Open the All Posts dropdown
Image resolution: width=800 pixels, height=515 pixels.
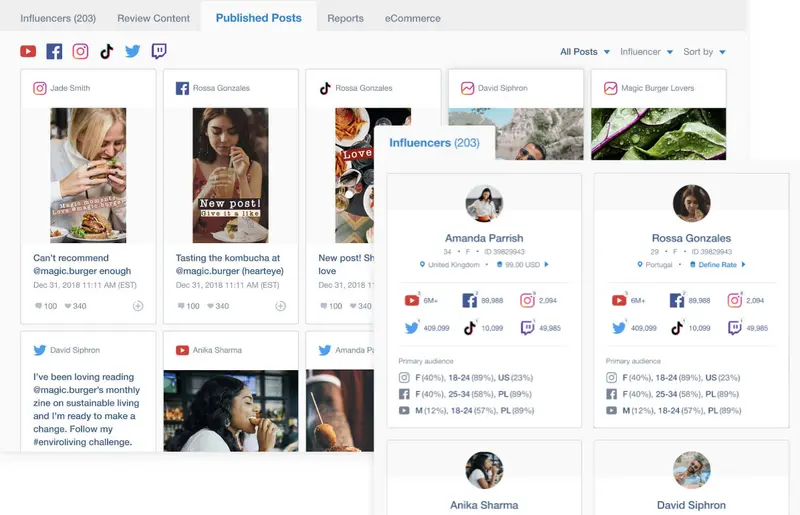tap(584, 52)
